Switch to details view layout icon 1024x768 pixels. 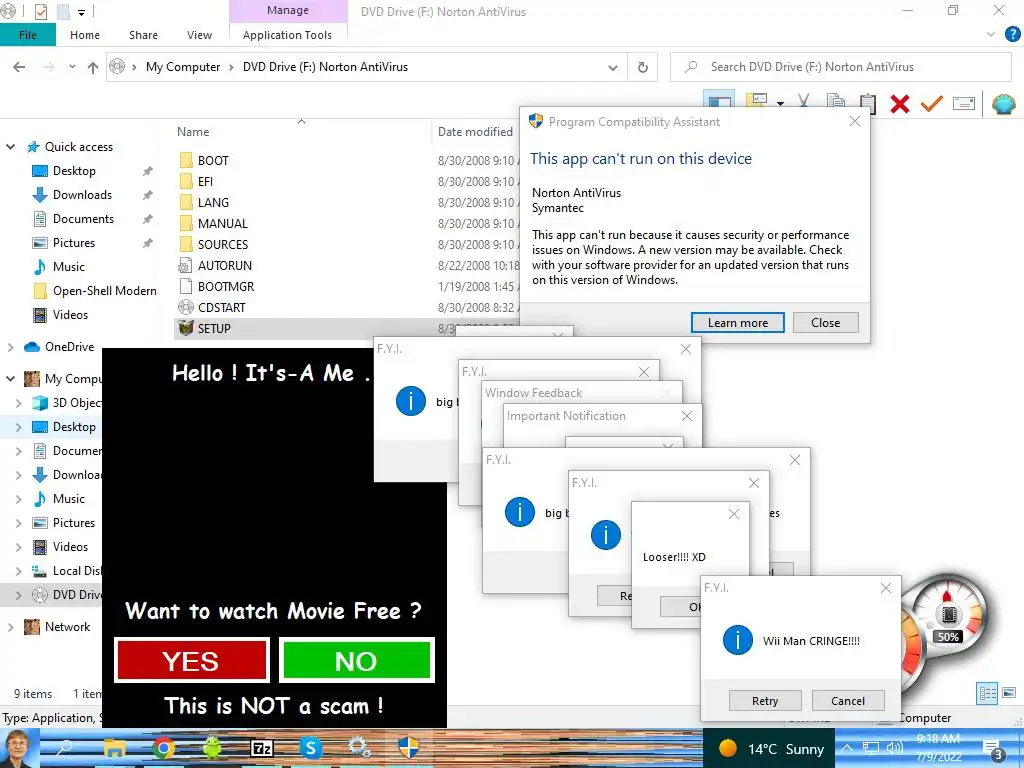987,693
